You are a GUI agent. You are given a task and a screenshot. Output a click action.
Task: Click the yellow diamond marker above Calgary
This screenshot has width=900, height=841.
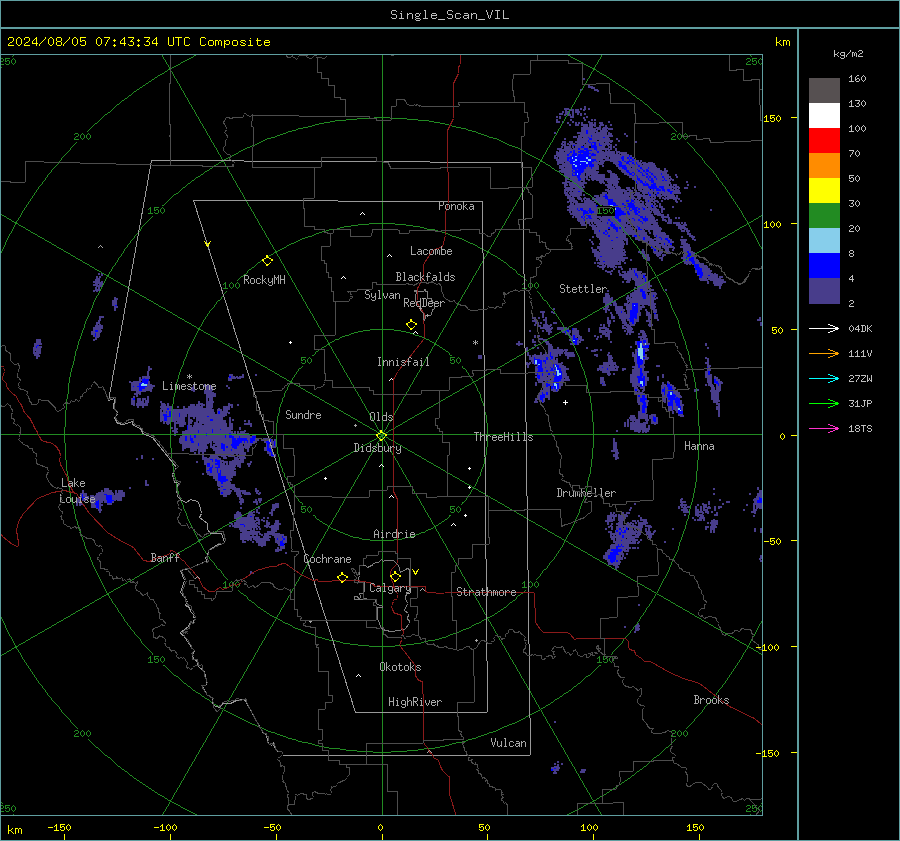tap(395, 576)
